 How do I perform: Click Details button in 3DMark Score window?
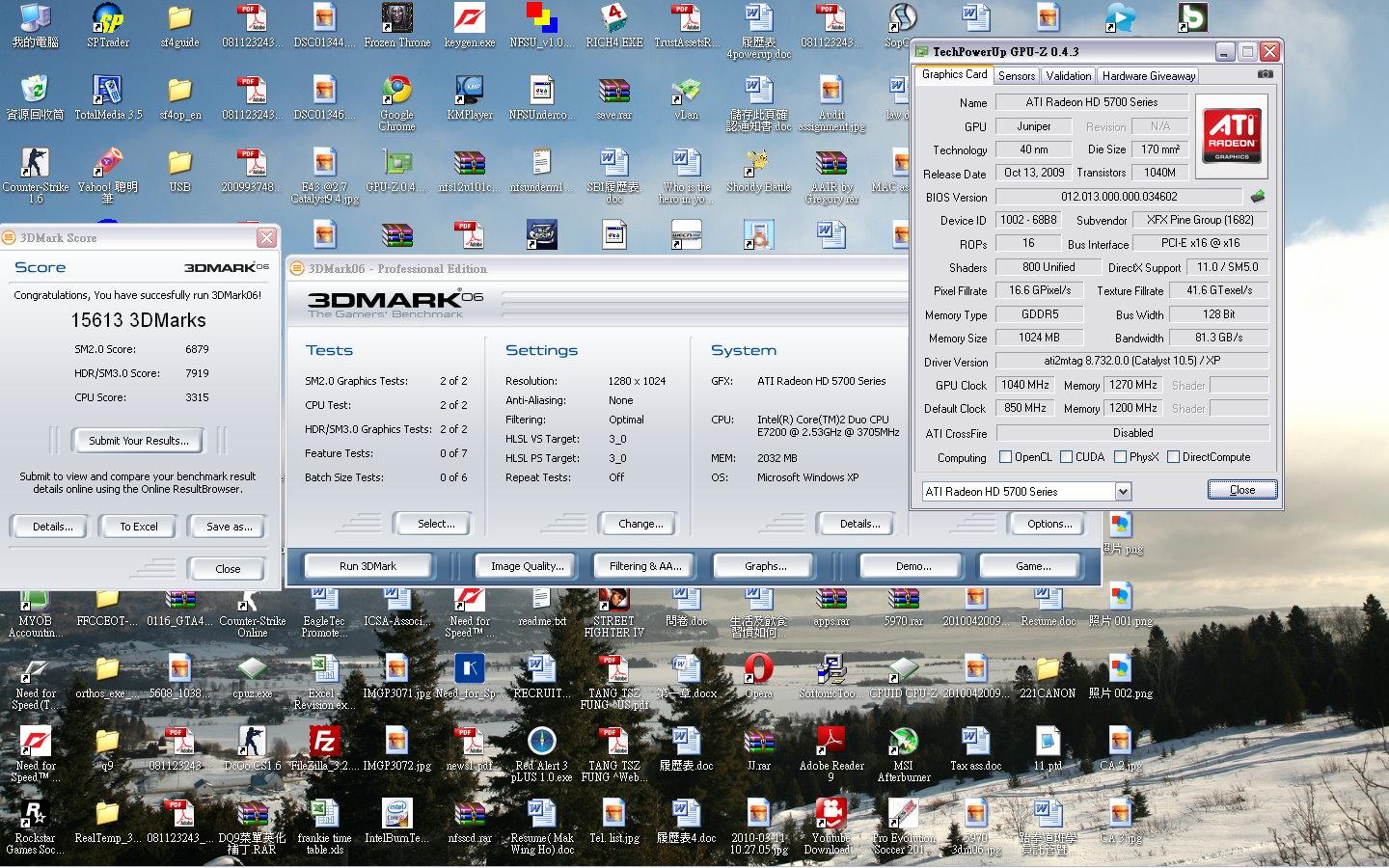(52, 527)
